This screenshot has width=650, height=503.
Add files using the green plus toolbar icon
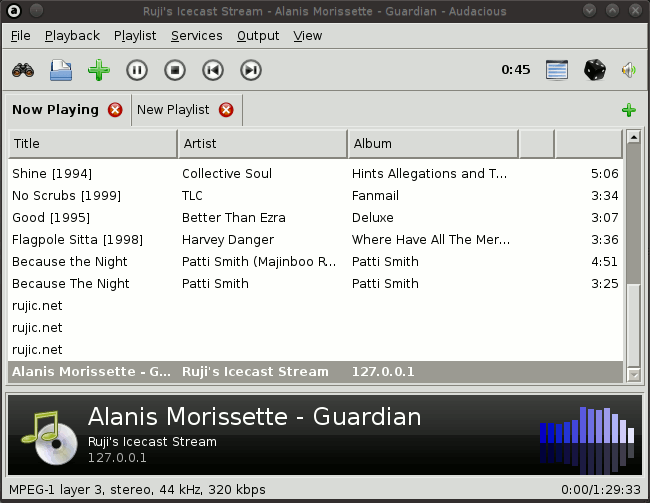[x=98, y=70]
